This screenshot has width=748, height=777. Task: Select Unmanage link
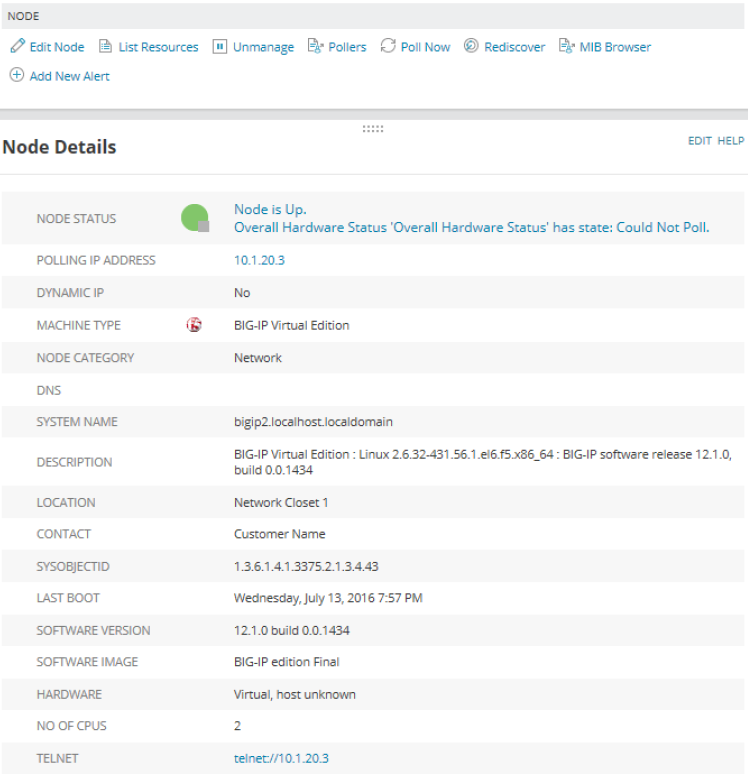point(263,47)
